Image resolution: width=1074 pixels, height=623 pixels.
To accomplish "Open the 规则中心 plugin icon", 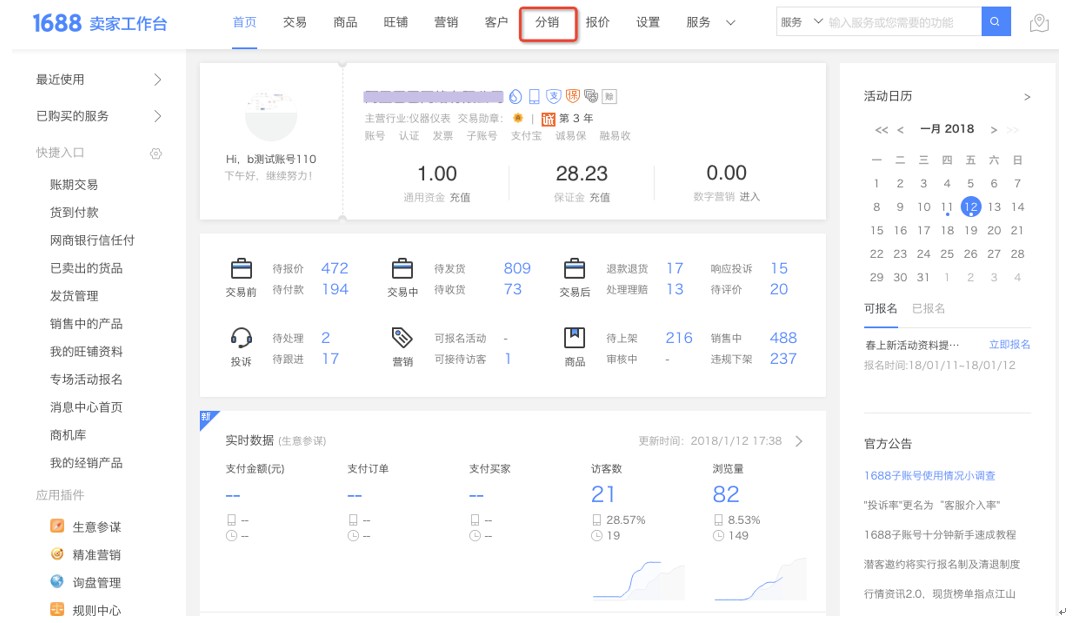I will click(58, 609).
